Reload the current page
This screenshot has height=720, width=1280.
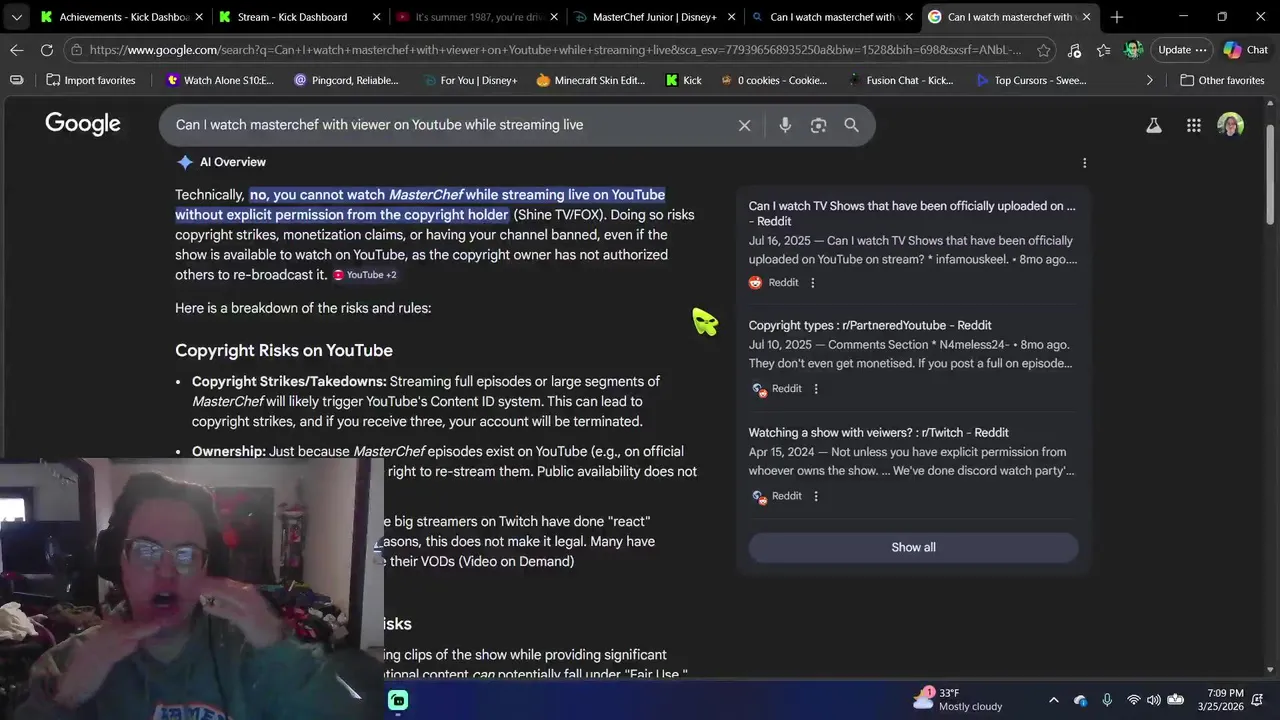click(x=47, y=50)
